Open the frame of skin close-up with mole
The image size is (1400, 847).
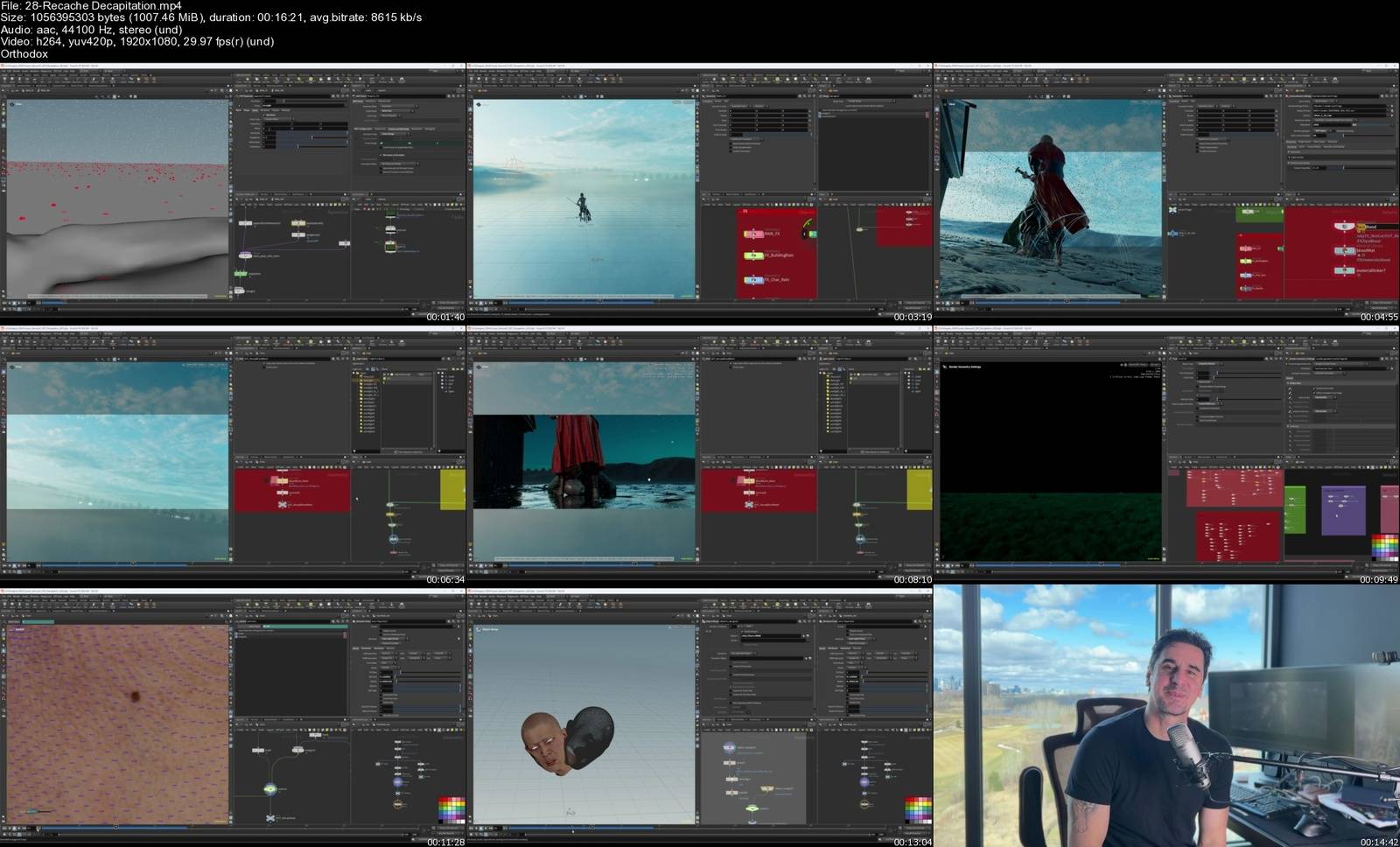(233, 717)
